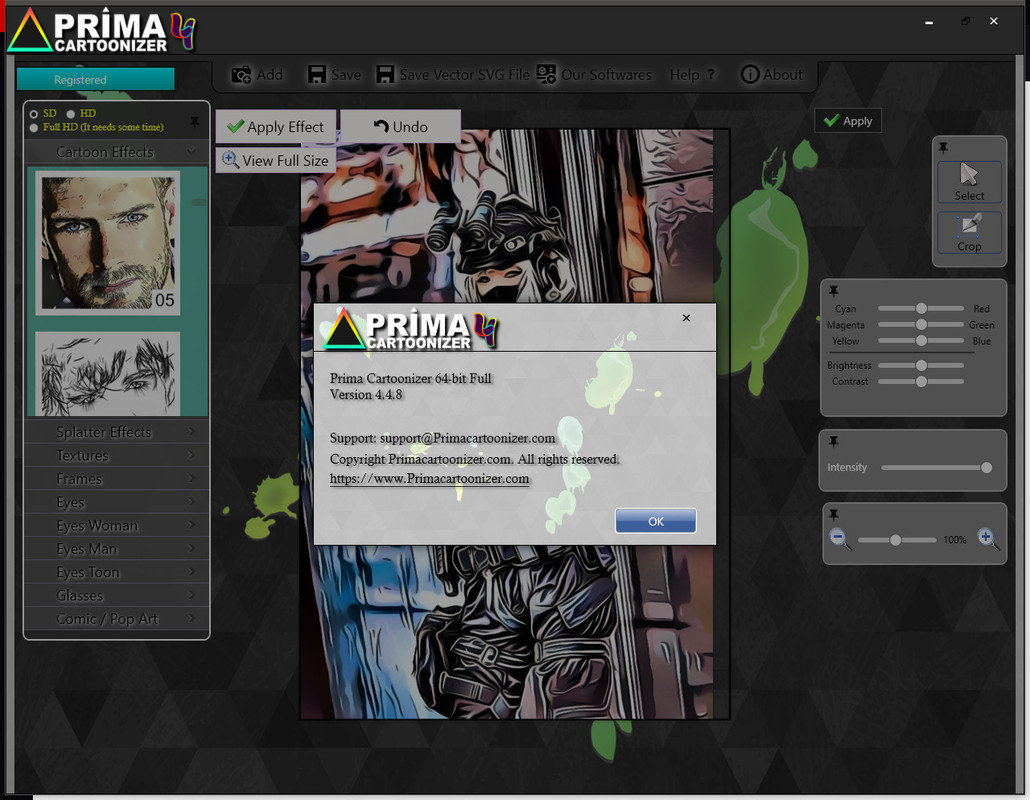
Task: Click the pin icon in the effects panel
Action: [x=194, y=122]
